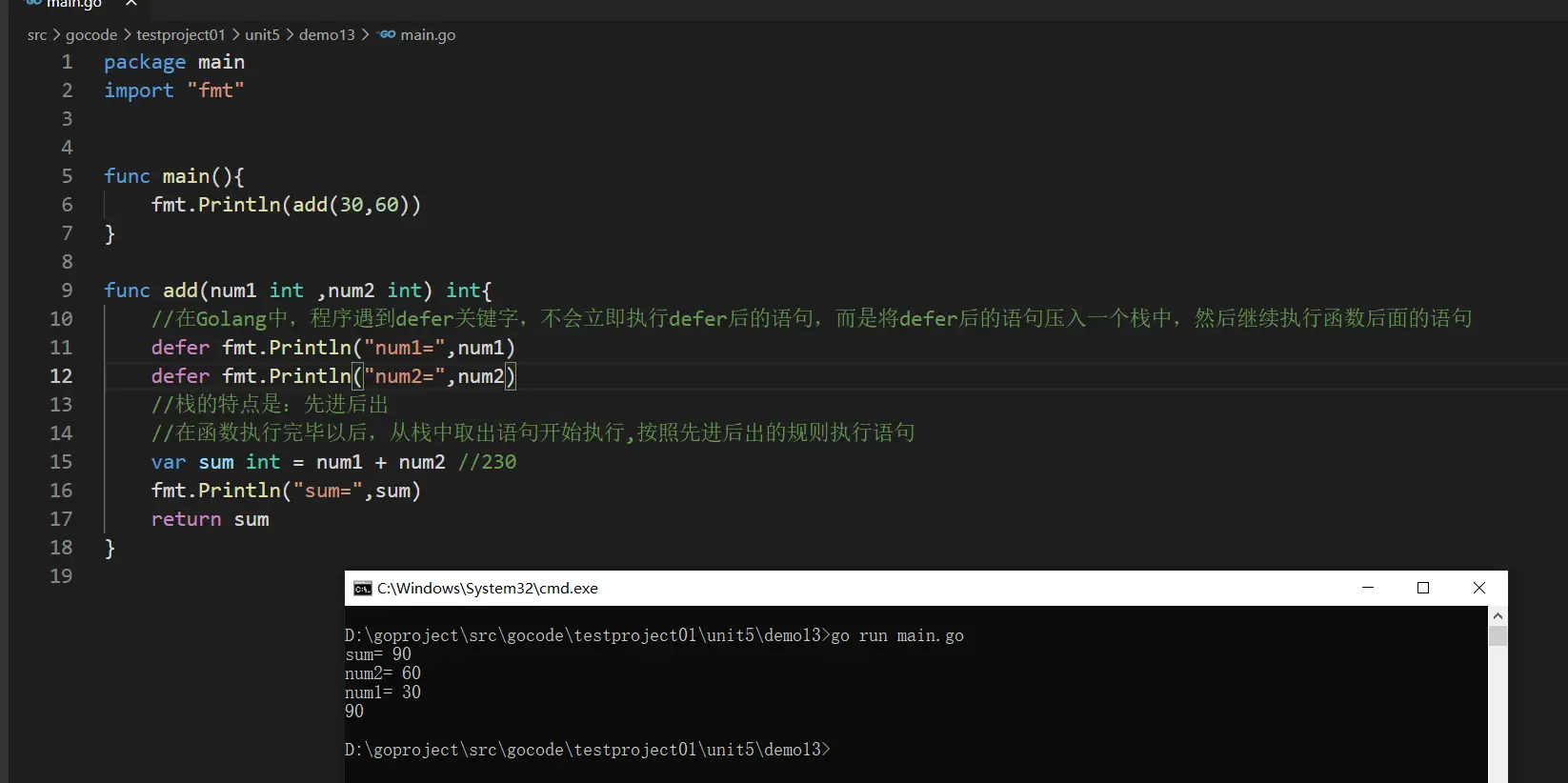
Task: Select the demo13 breadcrumb folder
Action: [x=327, y=35]
